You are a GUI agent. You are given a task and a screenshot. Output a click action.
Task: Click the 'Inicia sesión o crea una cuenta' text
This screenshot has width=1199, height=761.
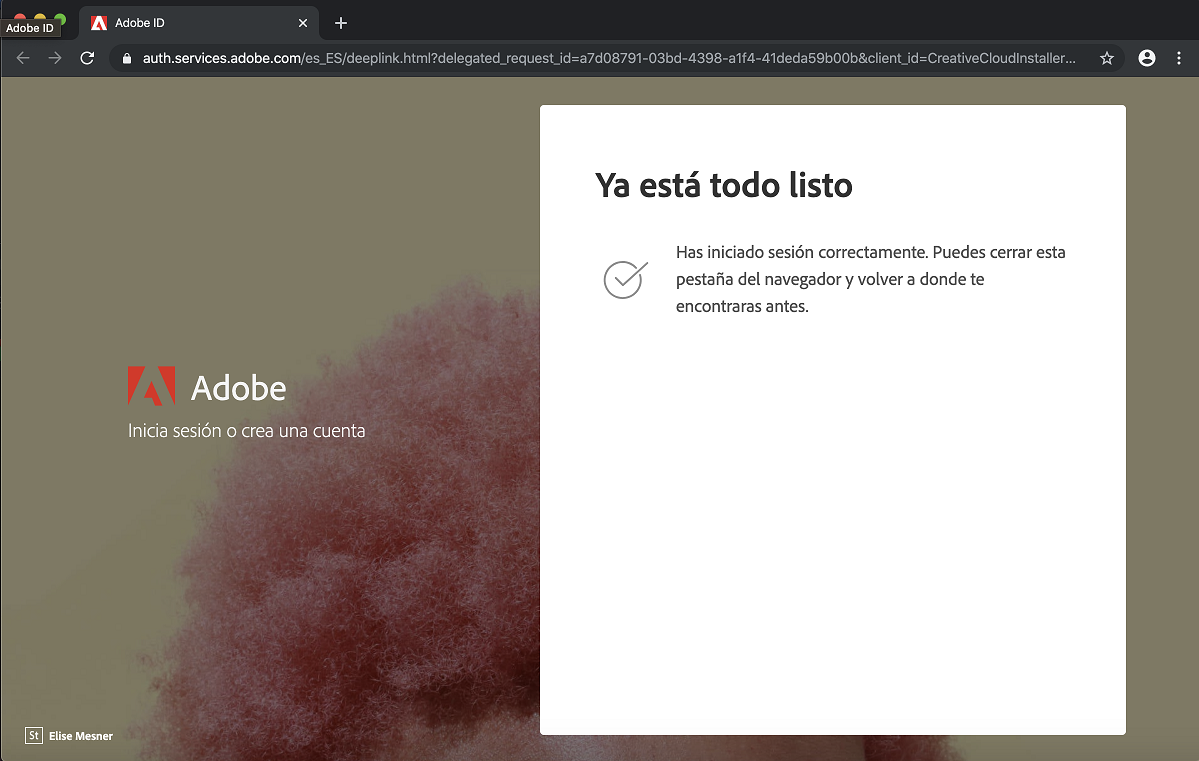click(x=246, y=431)
